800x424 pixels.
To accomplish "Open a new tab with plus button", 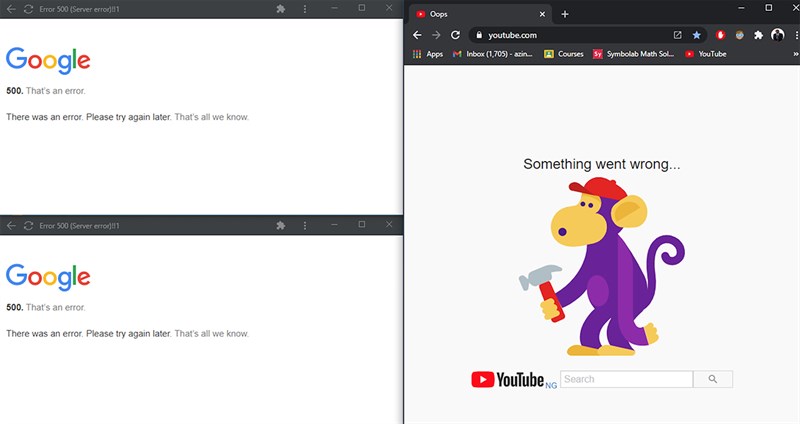I will [565, 14].
